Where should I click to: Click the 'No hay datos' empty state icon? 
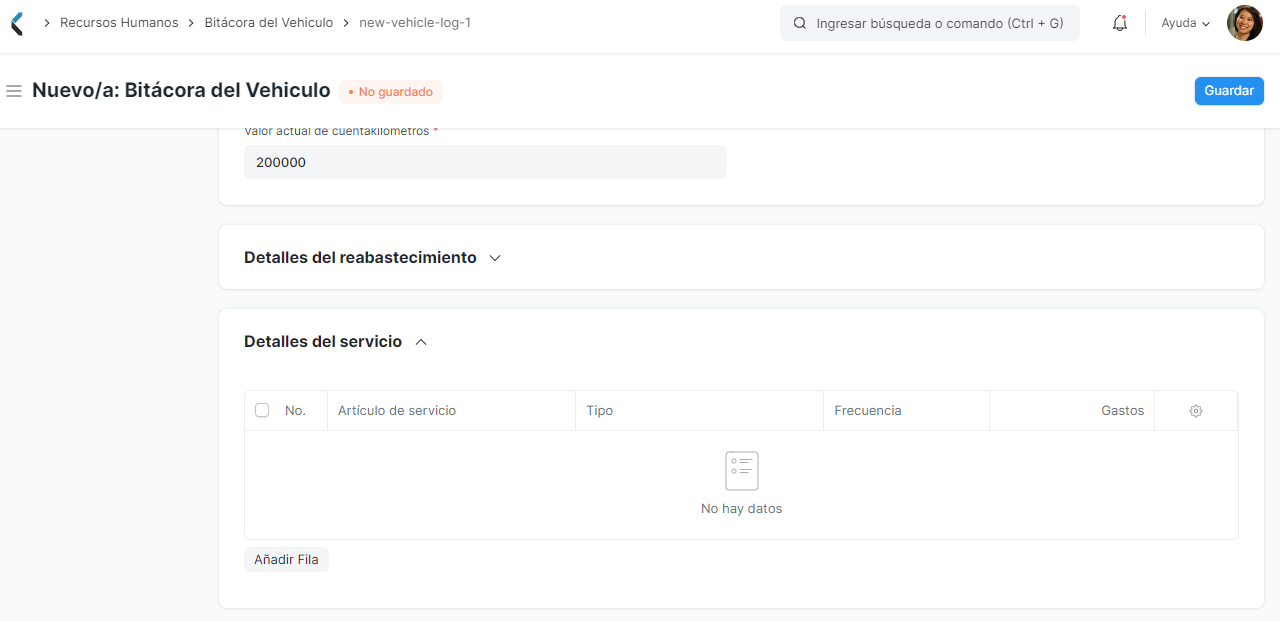coord(741,470)
